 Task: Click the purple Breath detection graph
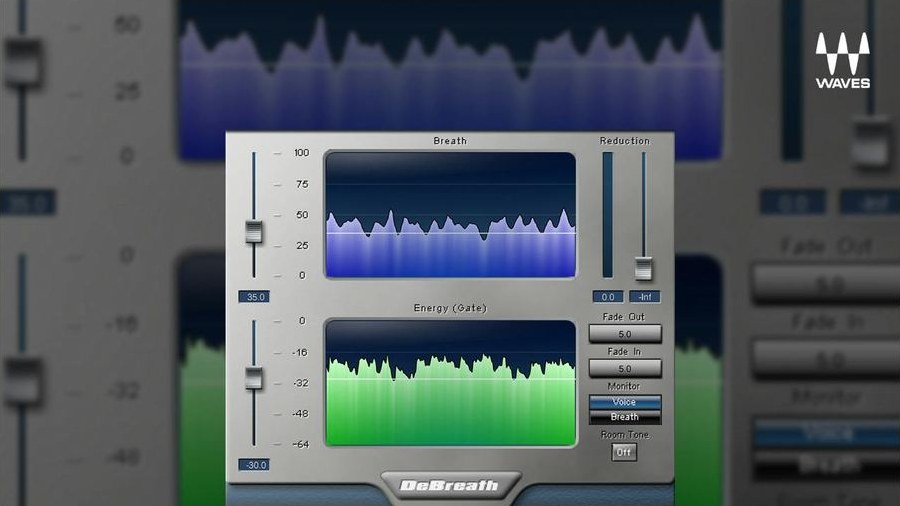[x=450, y=215]
